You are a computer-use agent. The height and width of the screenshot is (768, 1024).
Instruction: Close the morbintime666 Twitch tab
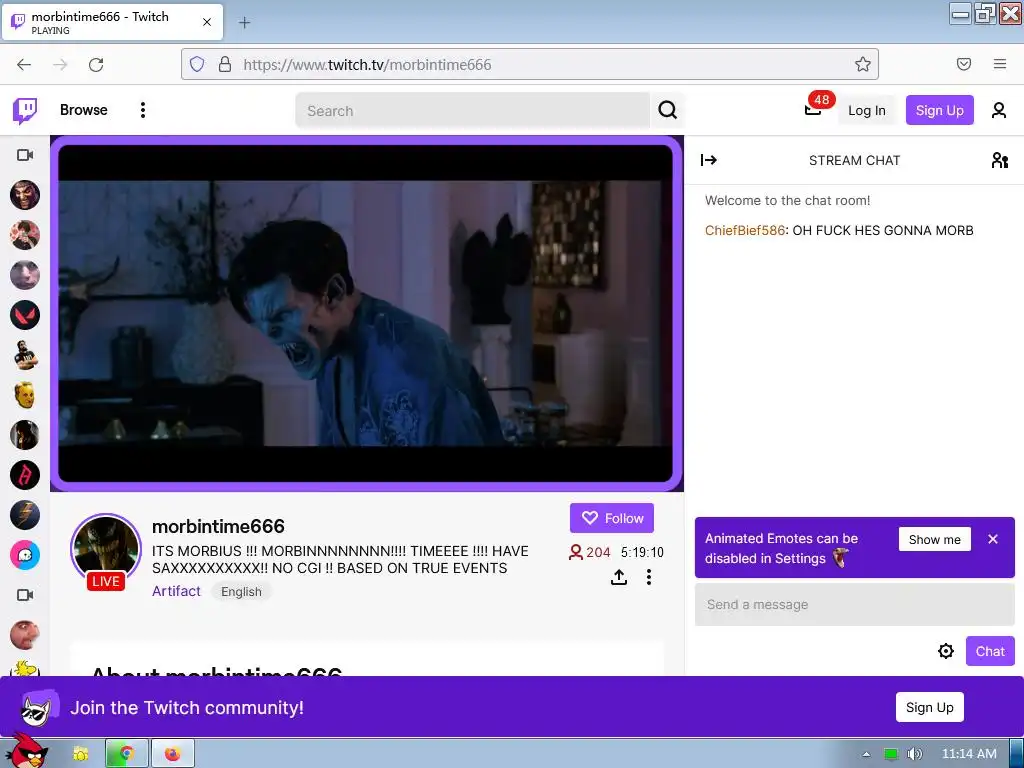coord(207,22)
